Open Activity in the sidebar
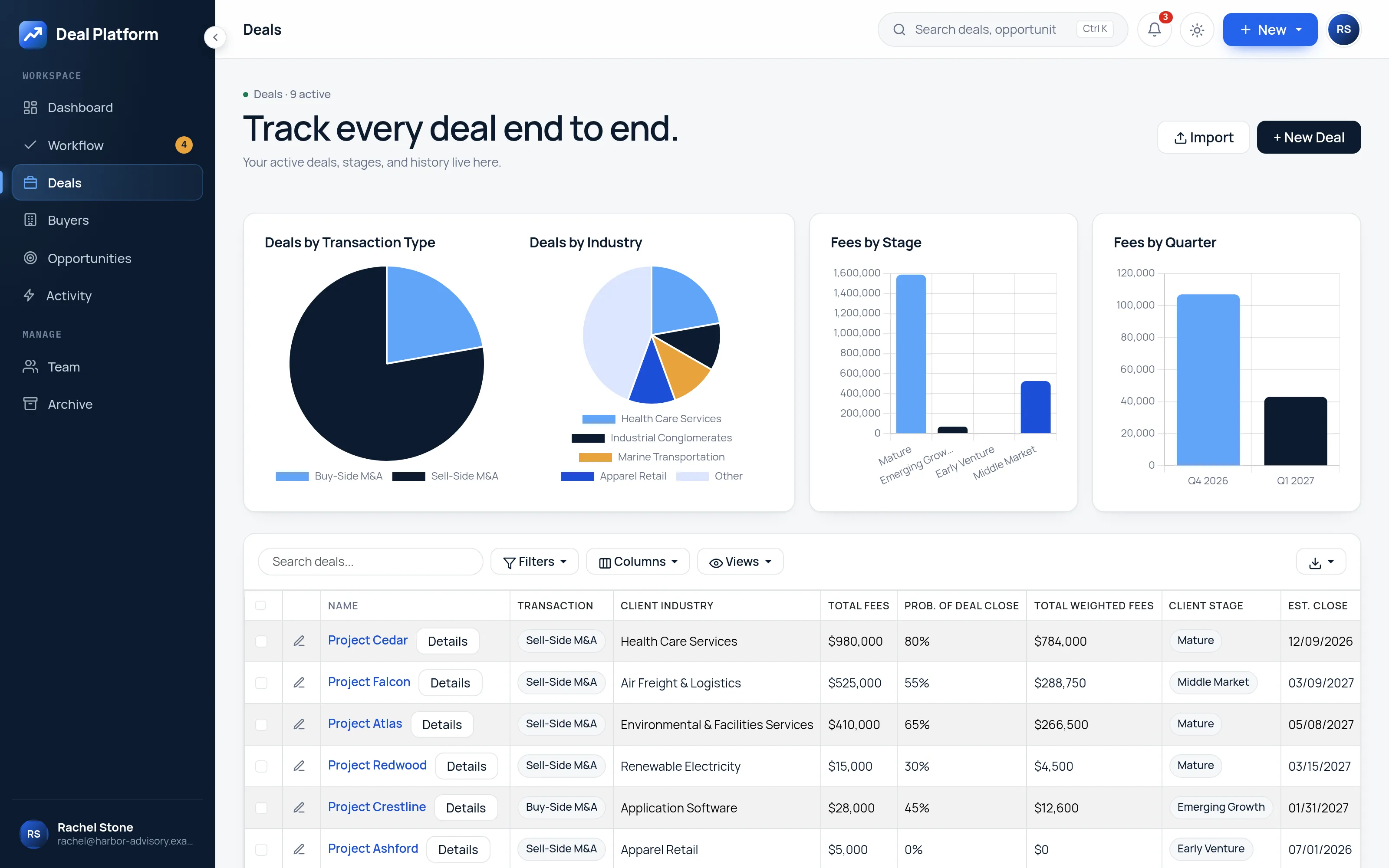1389x868 pixels. (107, 296)
